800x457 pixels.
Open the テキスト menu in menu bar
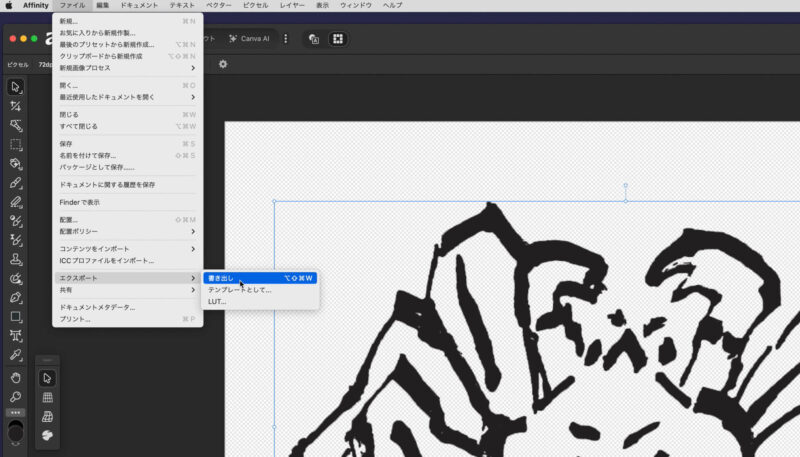[x=182, y=5]
